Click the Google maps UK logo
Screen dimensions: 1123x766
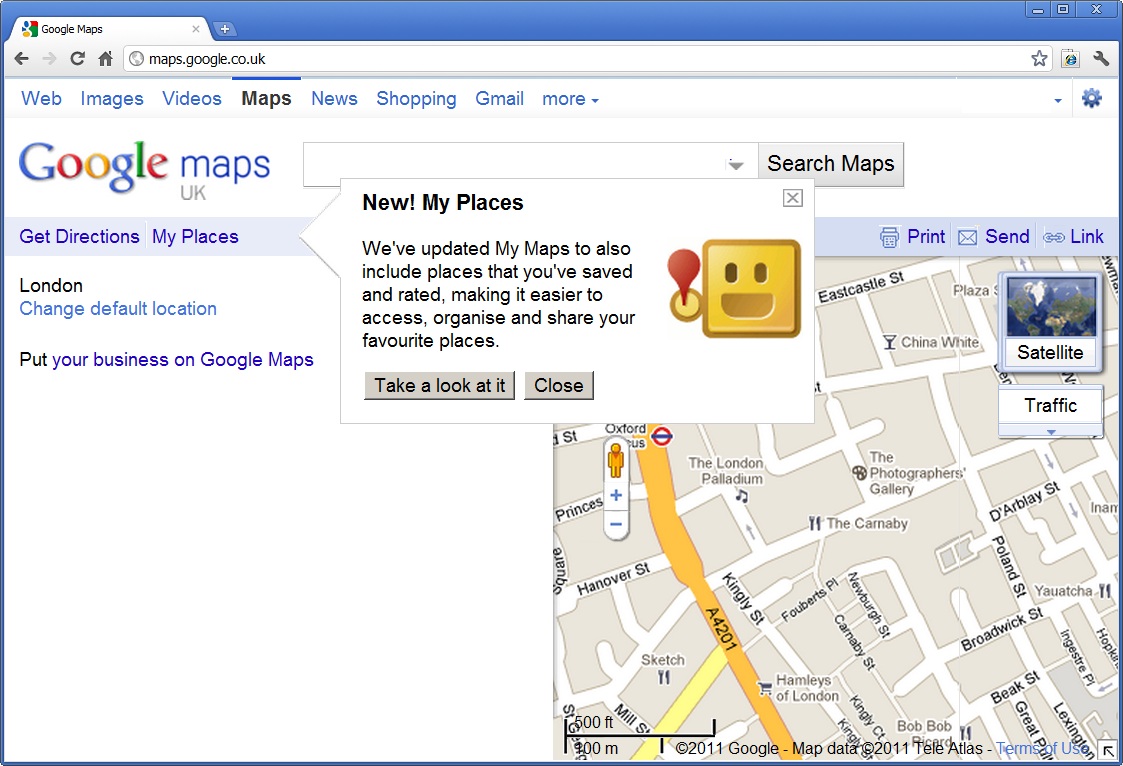(145, 169)
